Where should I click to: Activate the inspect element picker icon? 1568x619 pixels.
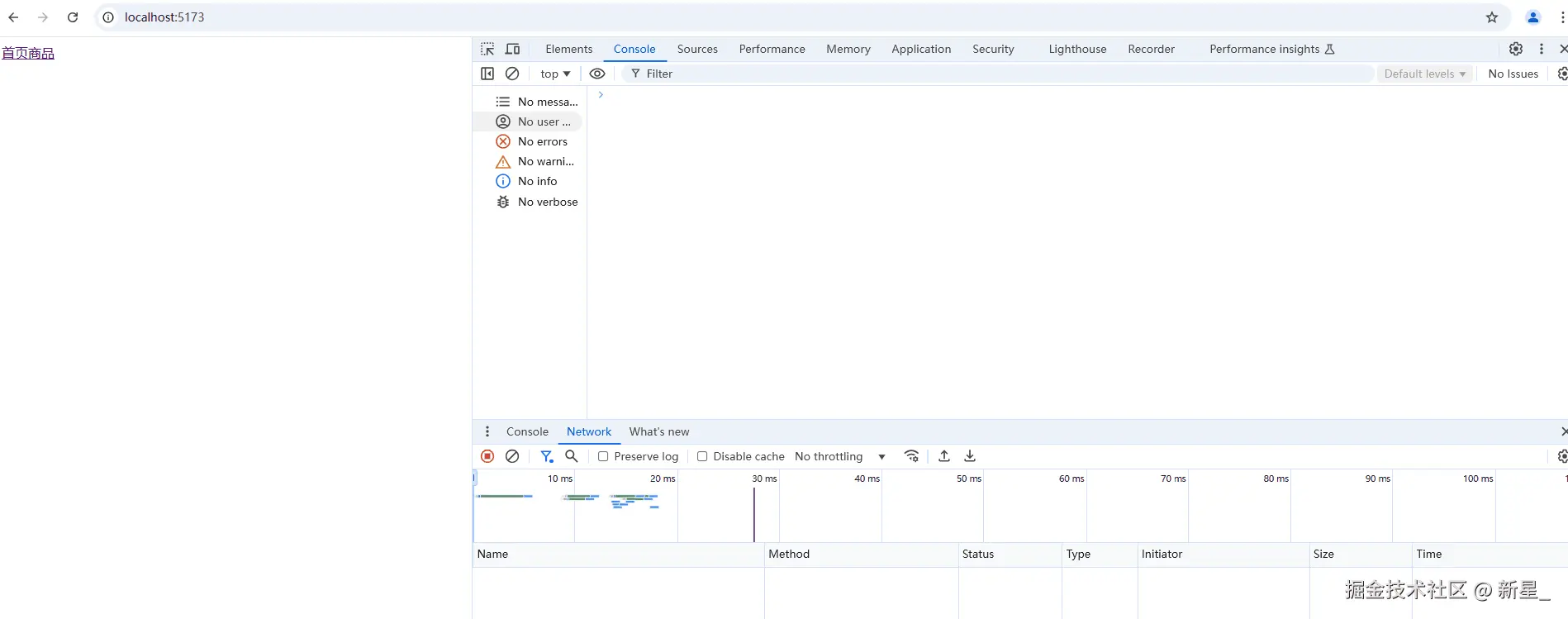pos(487,49)
